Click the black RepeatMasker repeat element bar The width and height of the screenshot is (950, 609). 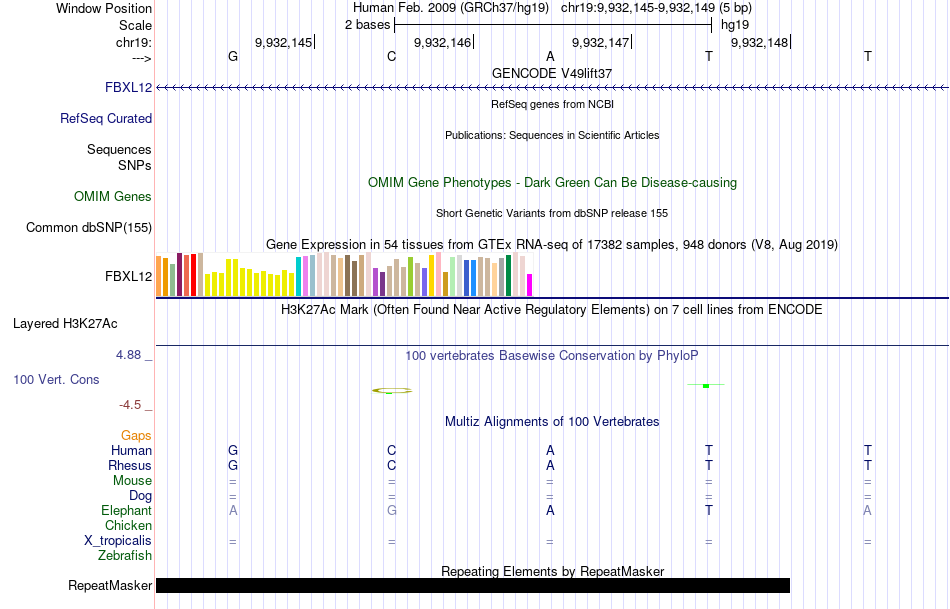pos(473,585)
